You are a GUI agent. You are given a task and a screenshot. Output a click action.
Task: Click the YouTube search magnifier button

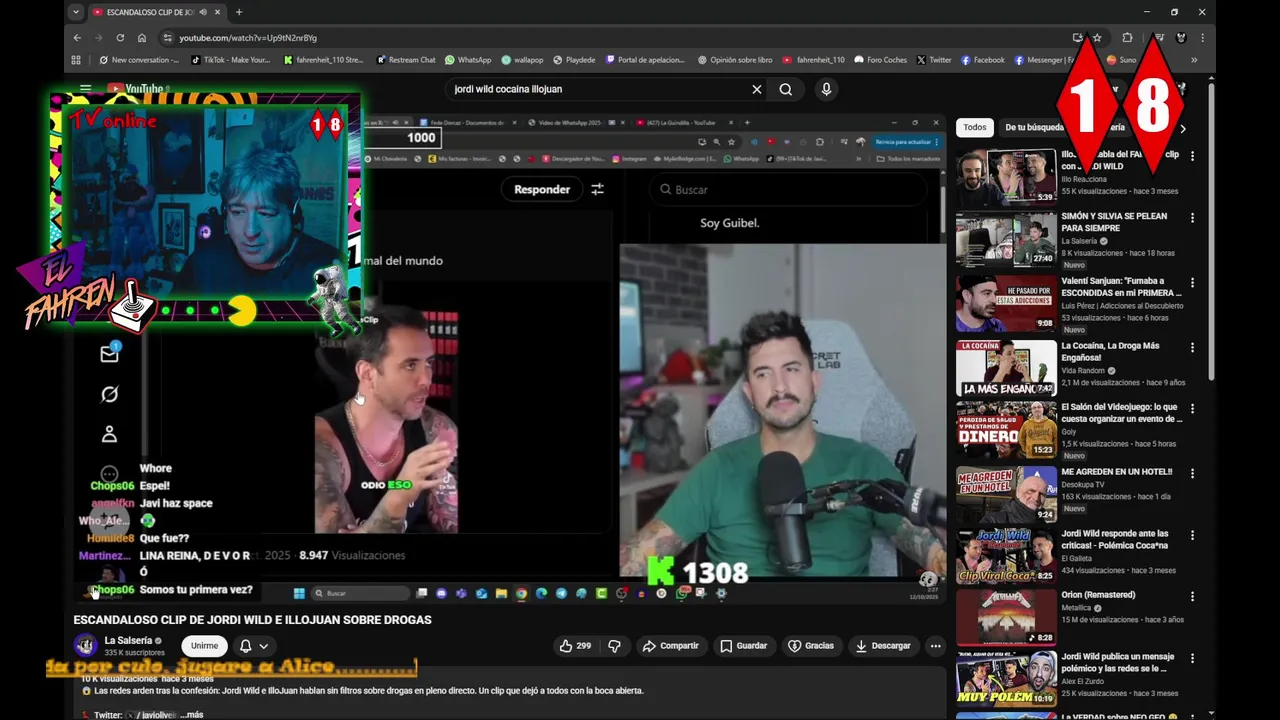tap(786, 89)
